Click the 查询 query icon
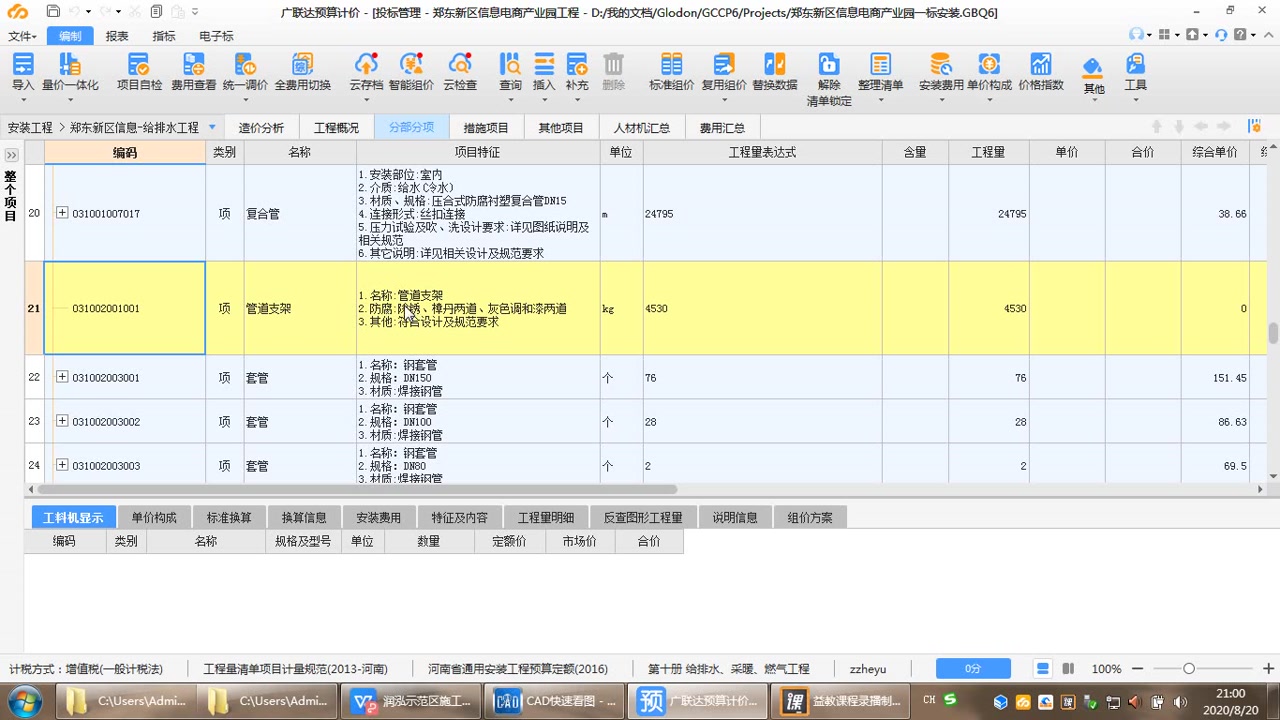This screenshot has width=1280, height=720. [x=510, y=73]
